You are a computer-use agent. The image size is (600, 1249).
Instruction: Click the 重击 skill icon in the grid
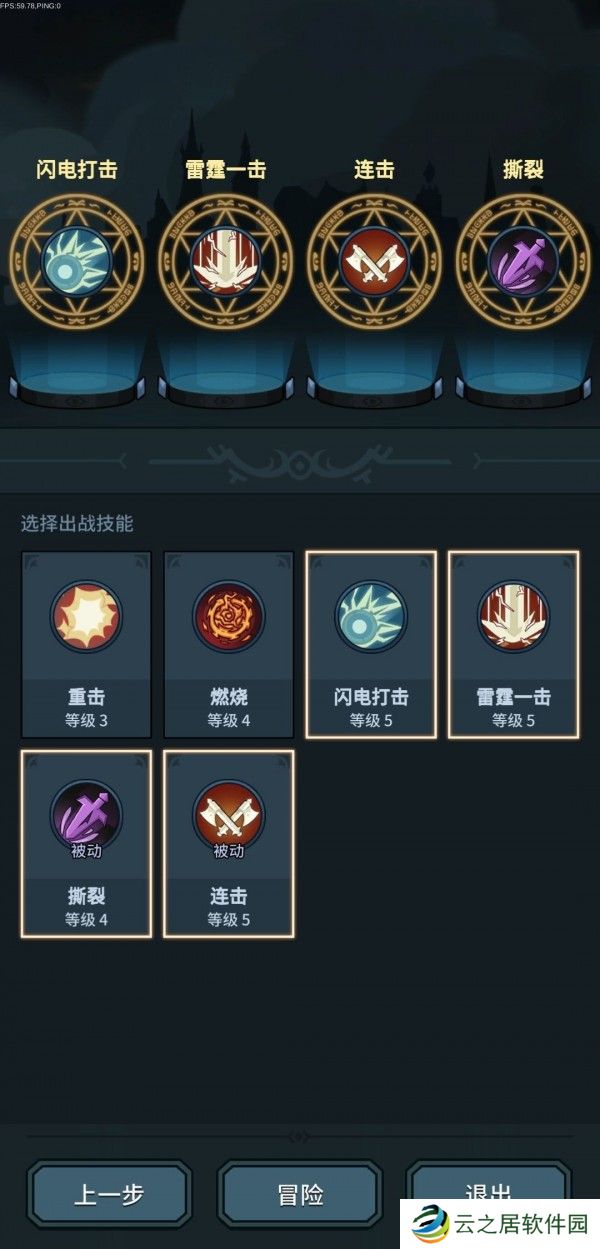[x=86, y=617]
